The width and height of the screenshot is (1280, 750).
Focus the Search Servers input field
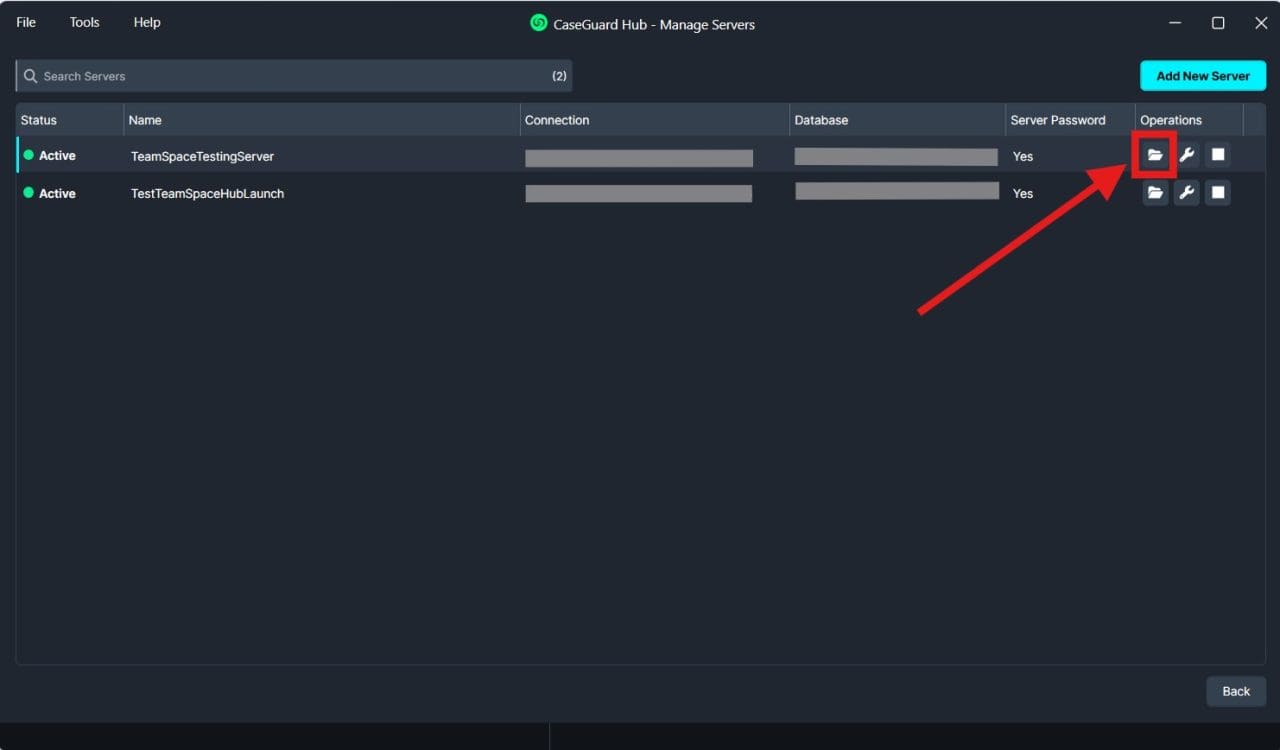(x=290, y=76)
